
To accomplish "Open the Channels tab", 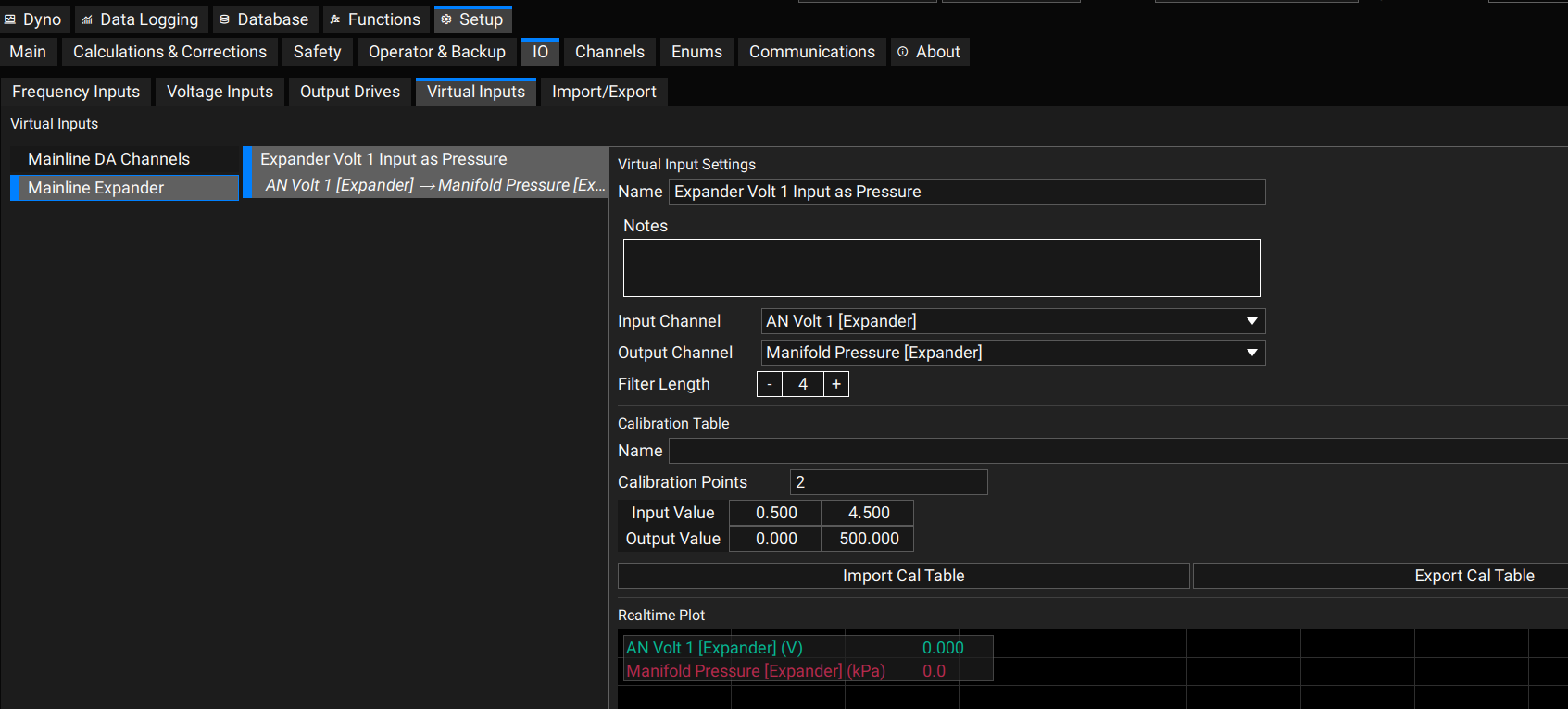I will 609,52.
